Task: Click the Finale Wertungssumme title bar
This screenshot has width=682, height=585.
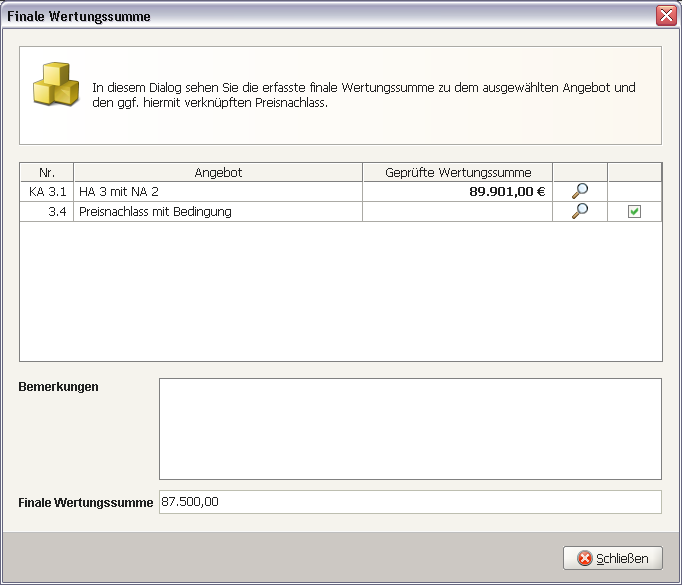Action: 300,16
